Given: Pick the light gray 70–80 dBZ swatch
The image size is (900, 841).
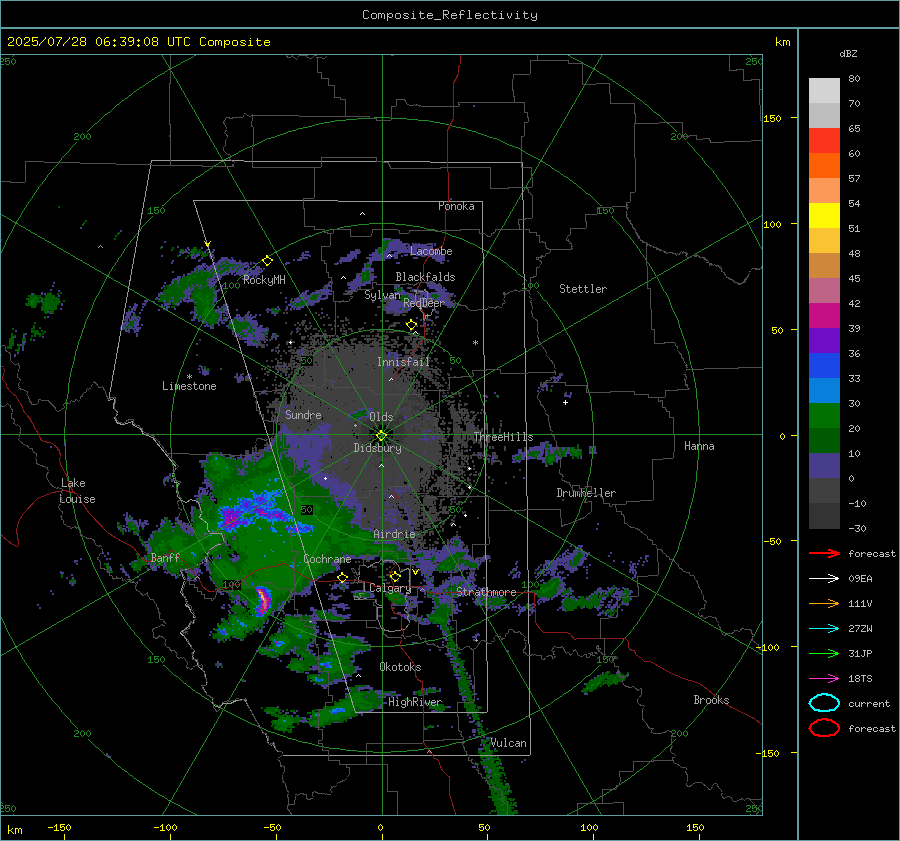Looking at the screenshot, I should (824, 91).
